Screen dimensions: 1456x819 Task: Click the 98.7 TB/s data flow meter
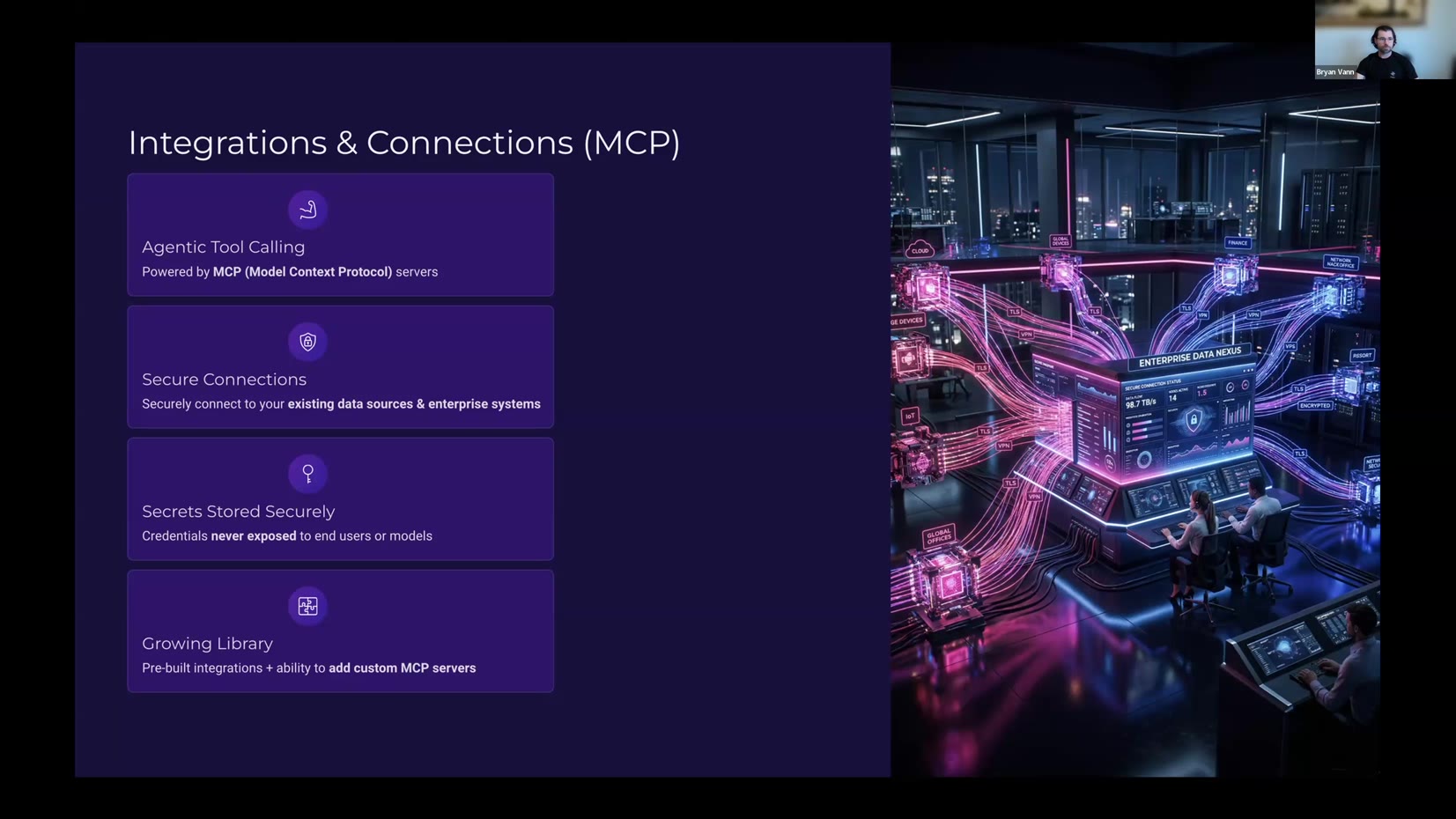(1141, 403)
